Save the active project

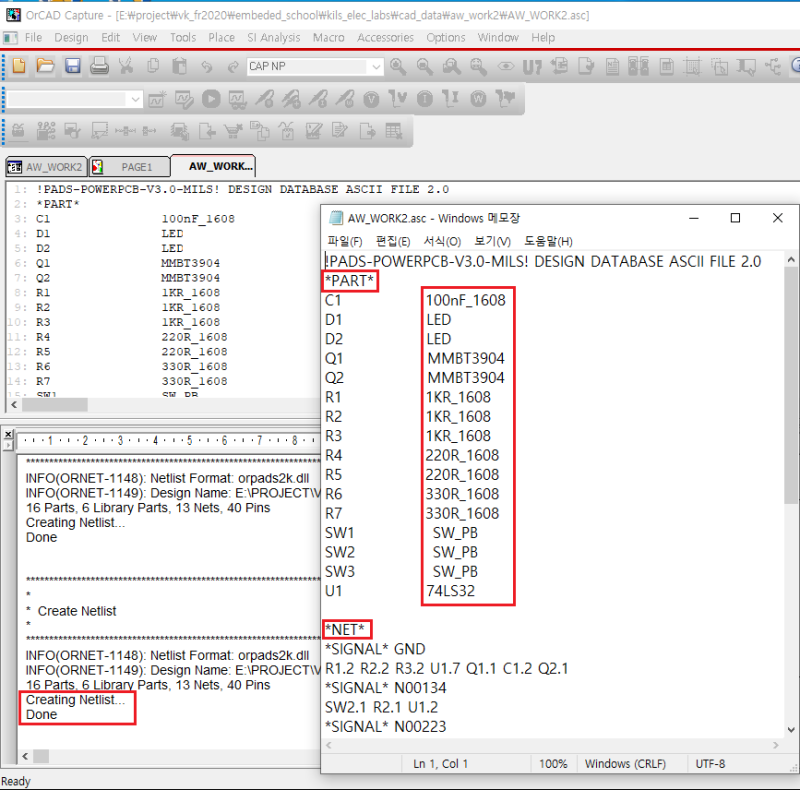coord(70,66)
